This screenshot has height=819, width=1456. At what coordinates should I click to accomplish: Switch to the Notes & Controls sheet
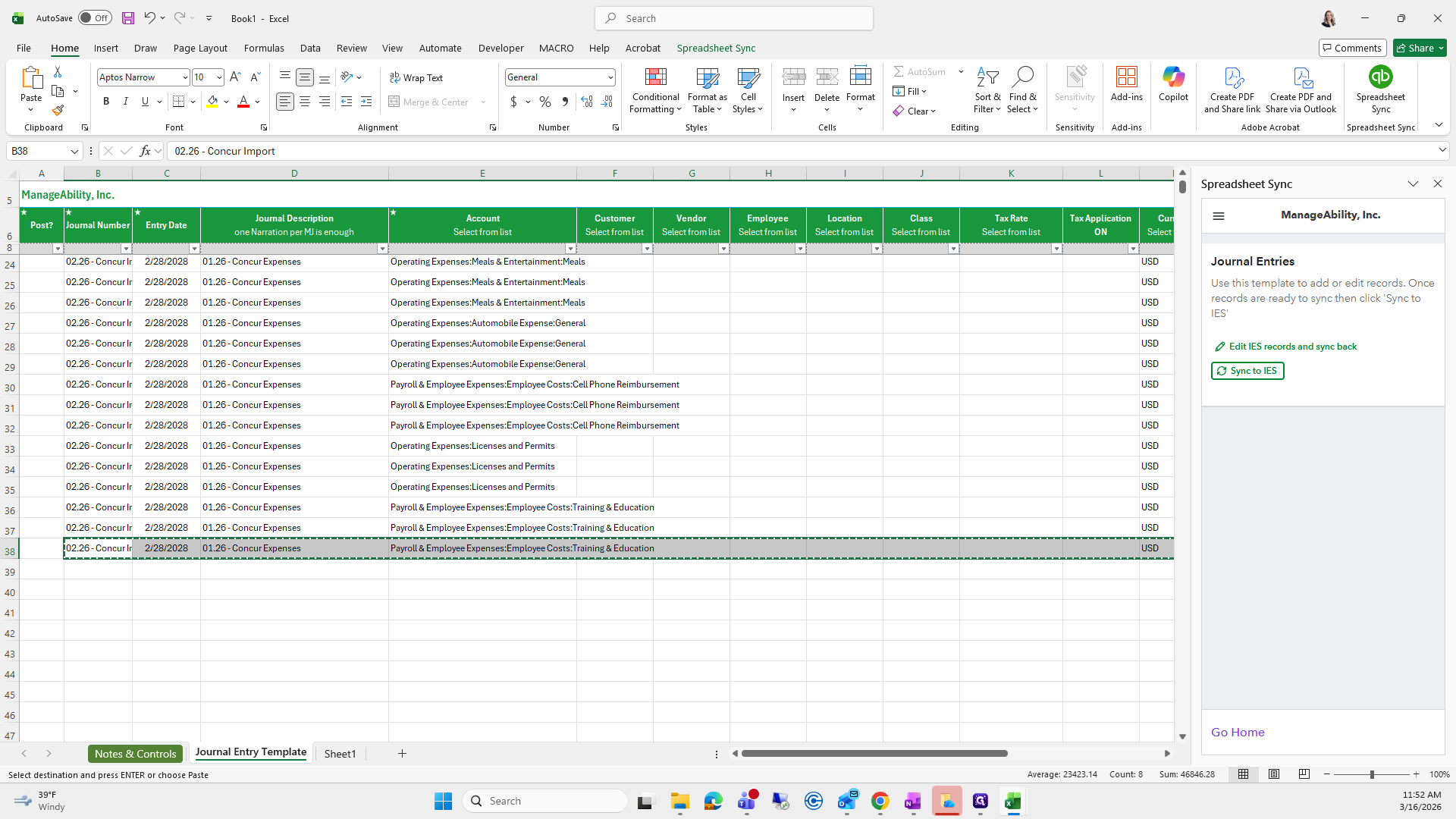point(135,754)
